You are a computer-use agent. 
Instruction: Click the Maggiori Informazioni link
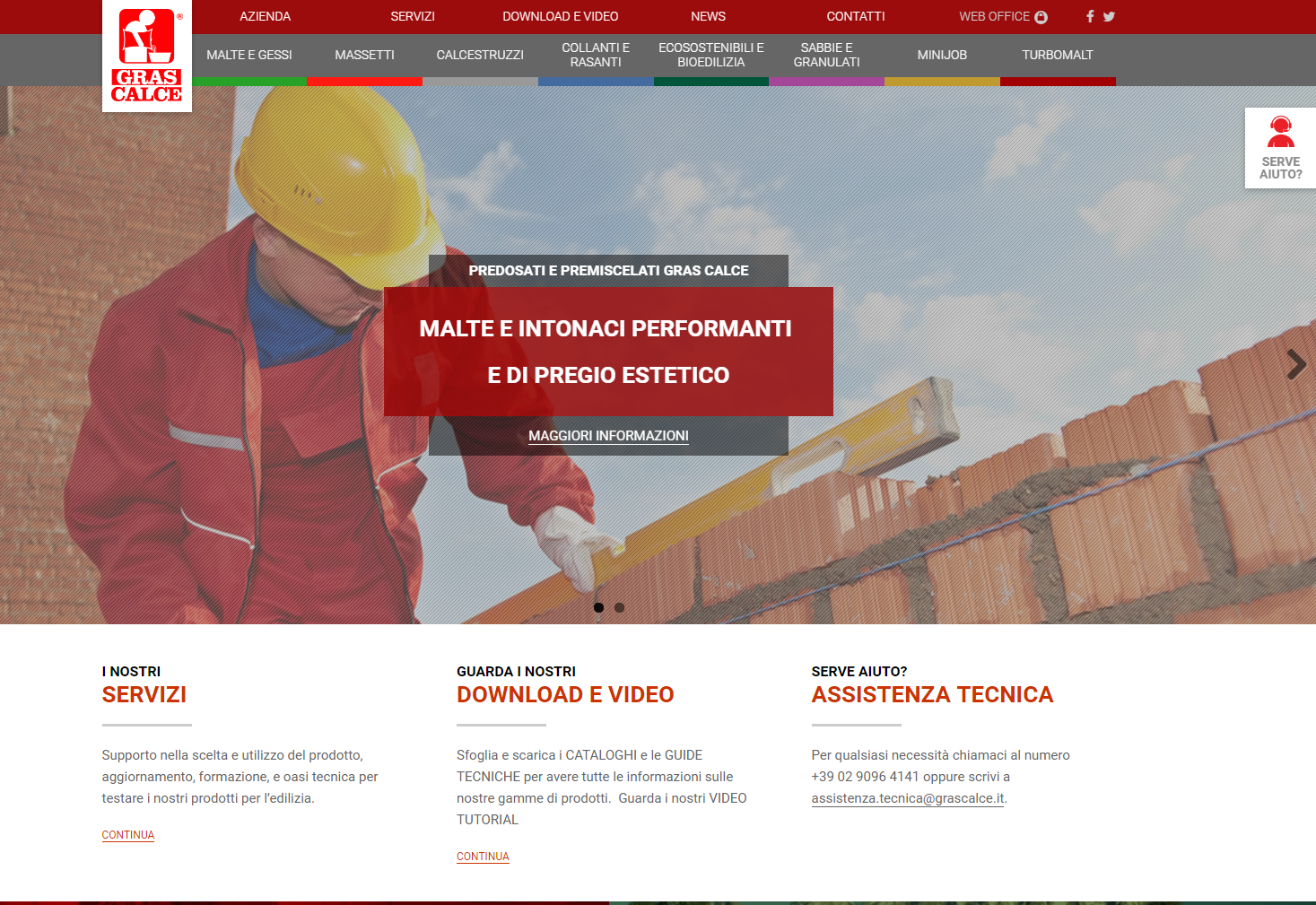click(x=608, y=436)
